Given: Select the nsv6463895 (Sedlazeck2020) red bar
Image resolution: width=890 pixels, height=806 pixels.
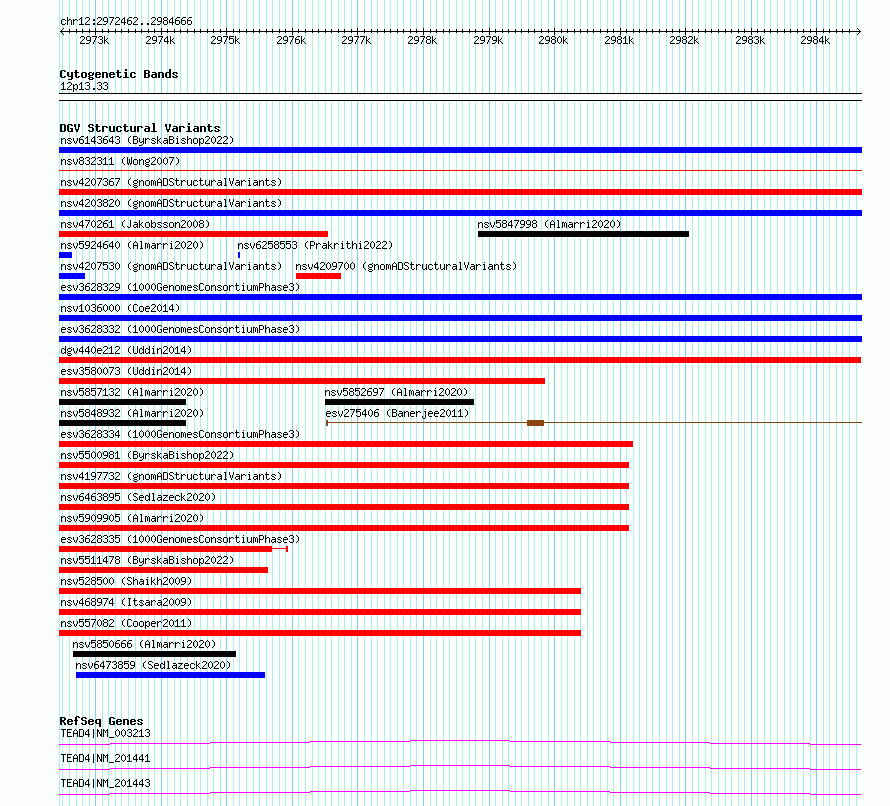Looking at the screenshot, I should coord(344,507).
